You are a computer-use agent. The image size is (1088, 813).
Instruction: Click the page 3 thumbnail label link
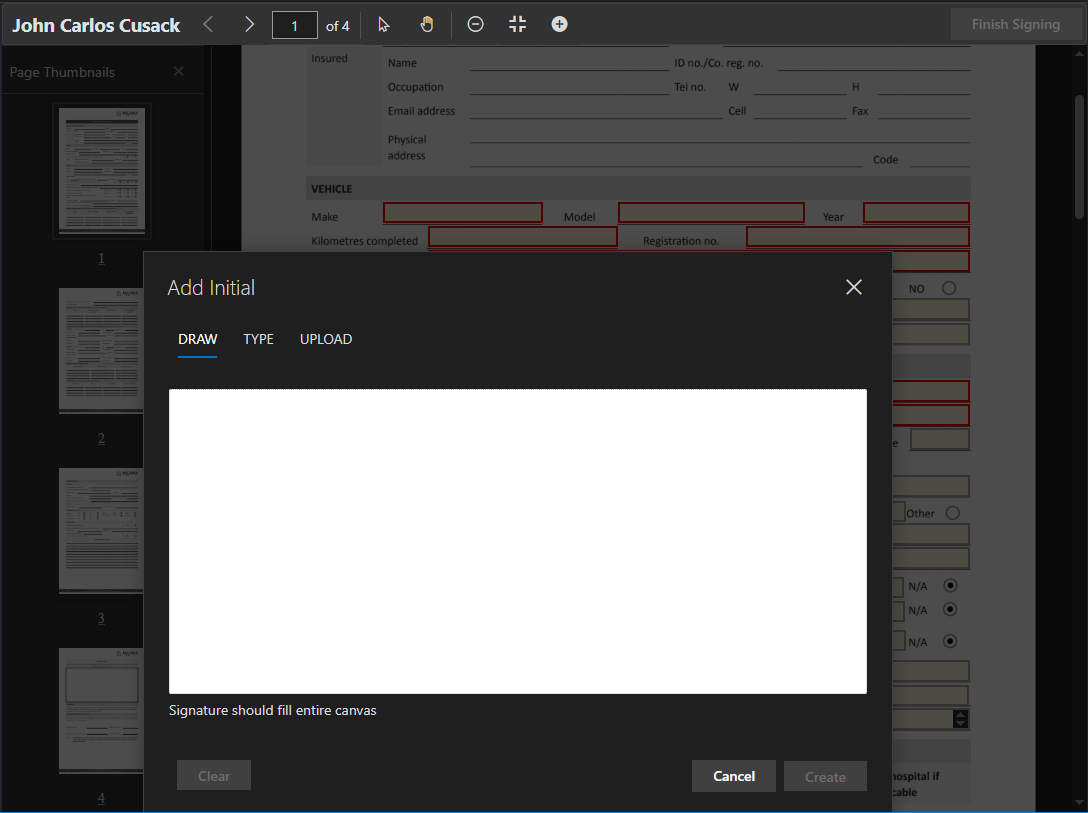[x=101, y=619]
